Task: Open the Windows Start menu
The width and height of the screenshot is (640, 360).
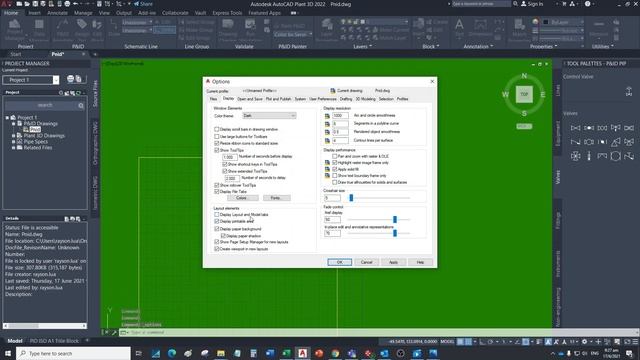Action: click(x=8, y=353)
